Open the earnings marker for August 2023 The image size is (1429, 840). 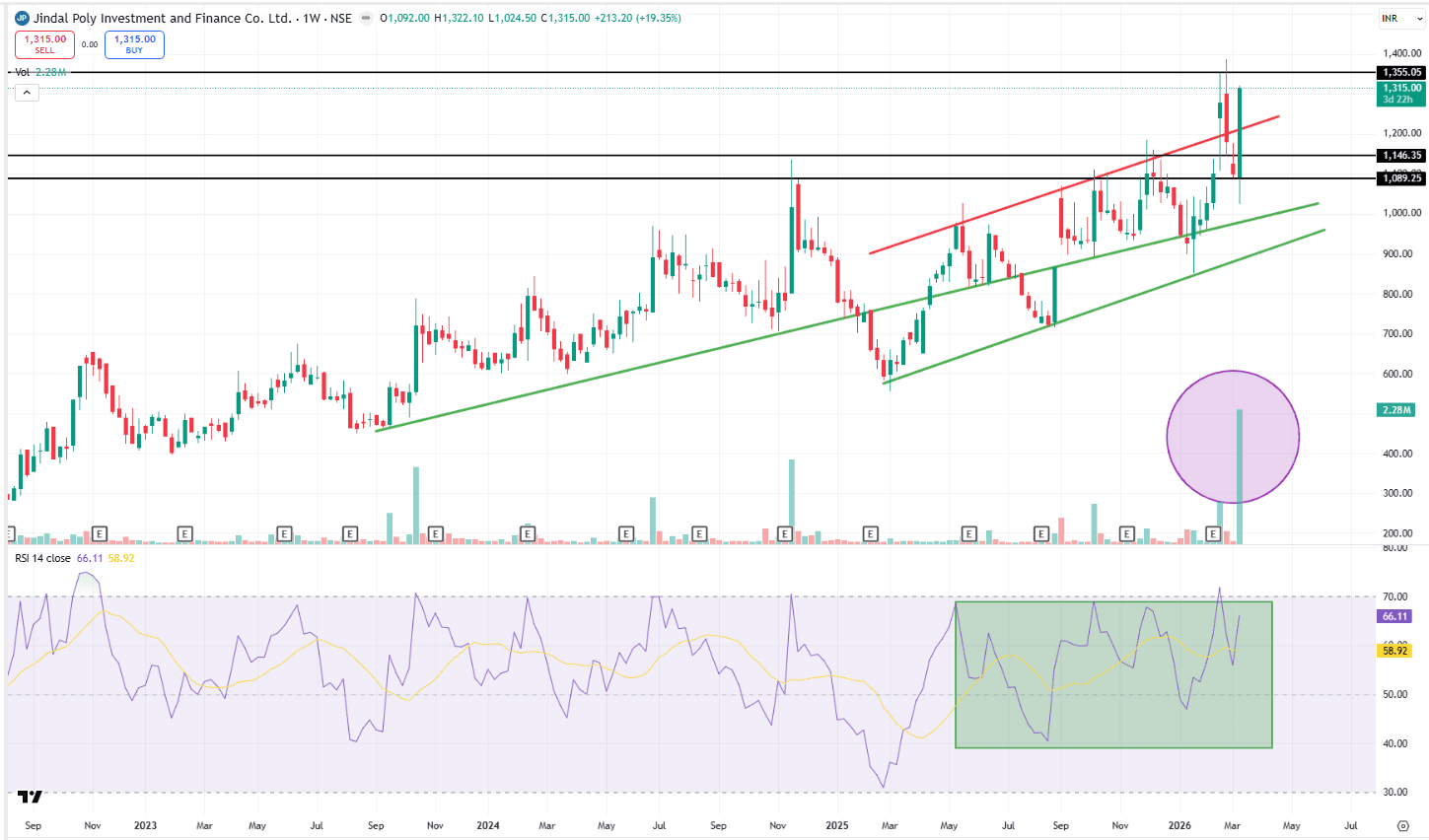[350, 534]
